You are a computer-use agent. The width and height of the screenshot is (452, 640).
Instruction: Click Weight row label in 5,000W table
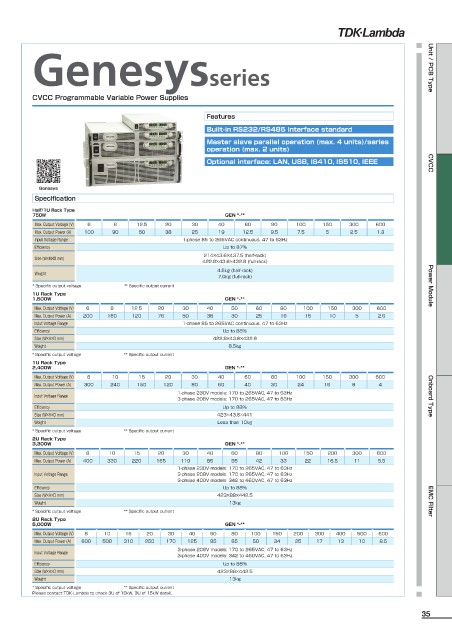pos(53,579)
